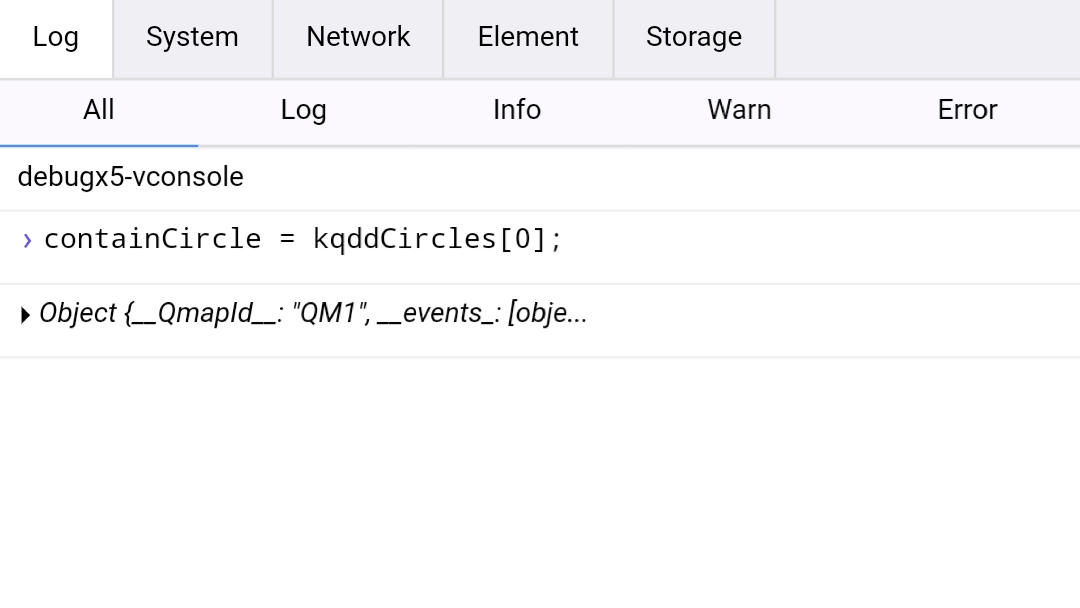This screenshot has height=608, width=1080.
Task: Click the "QM1" value in object preview
Action: (329, 313)
